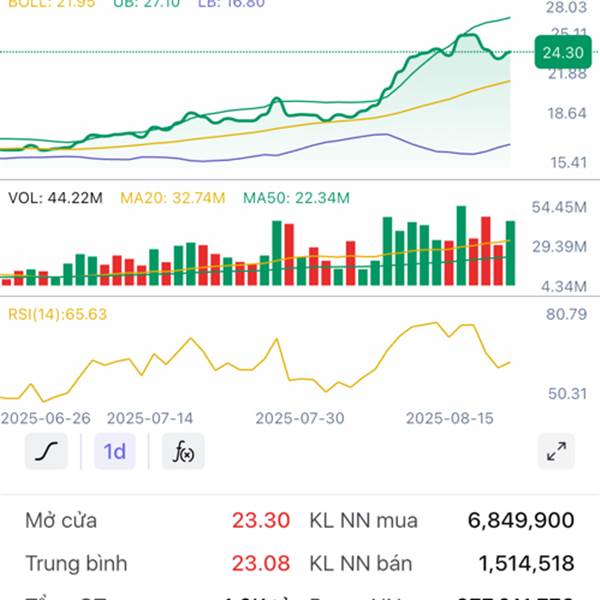This screenshot has height=600, width=600.
Task: Click the RSI(14):65.63 indicator label
Action: click(x=57, y=314)
